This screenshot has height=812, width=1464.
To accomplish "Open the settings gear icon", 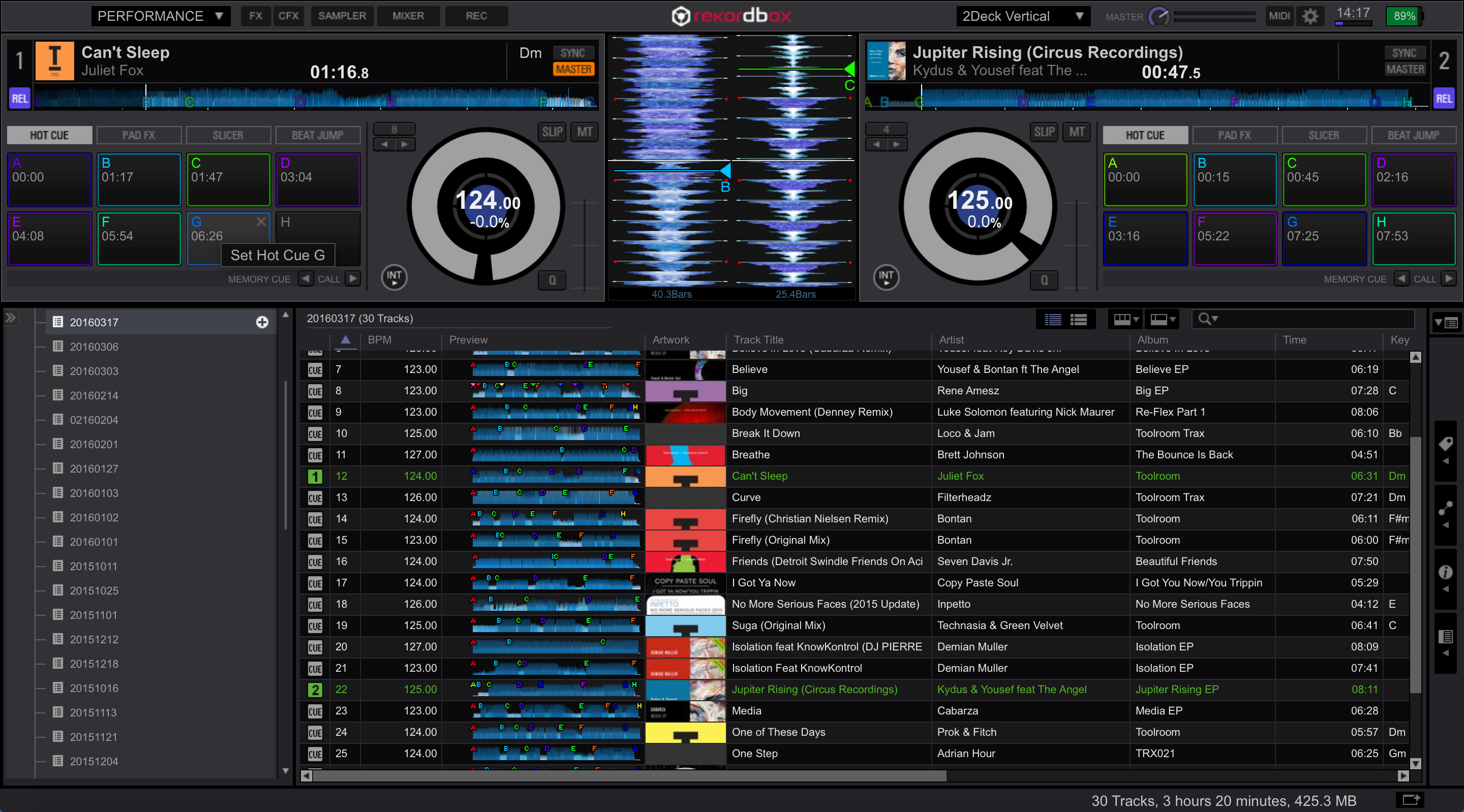I will [x=1310, y=16].
